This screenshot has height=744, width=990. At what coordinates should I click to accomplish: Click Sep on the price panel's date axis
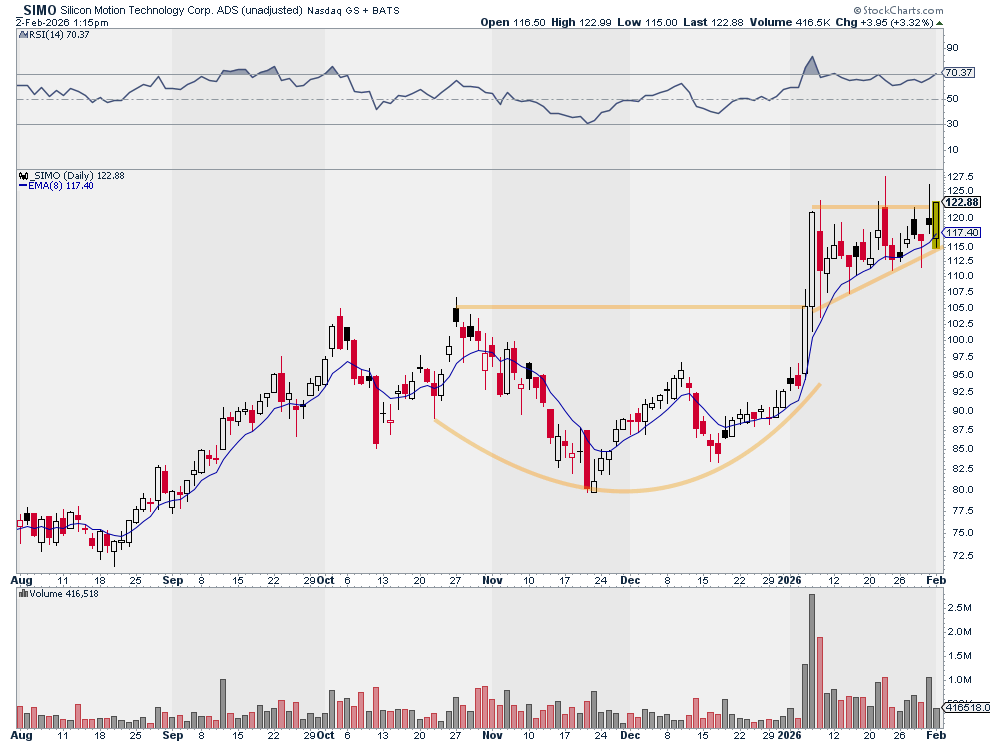[173, 580]
